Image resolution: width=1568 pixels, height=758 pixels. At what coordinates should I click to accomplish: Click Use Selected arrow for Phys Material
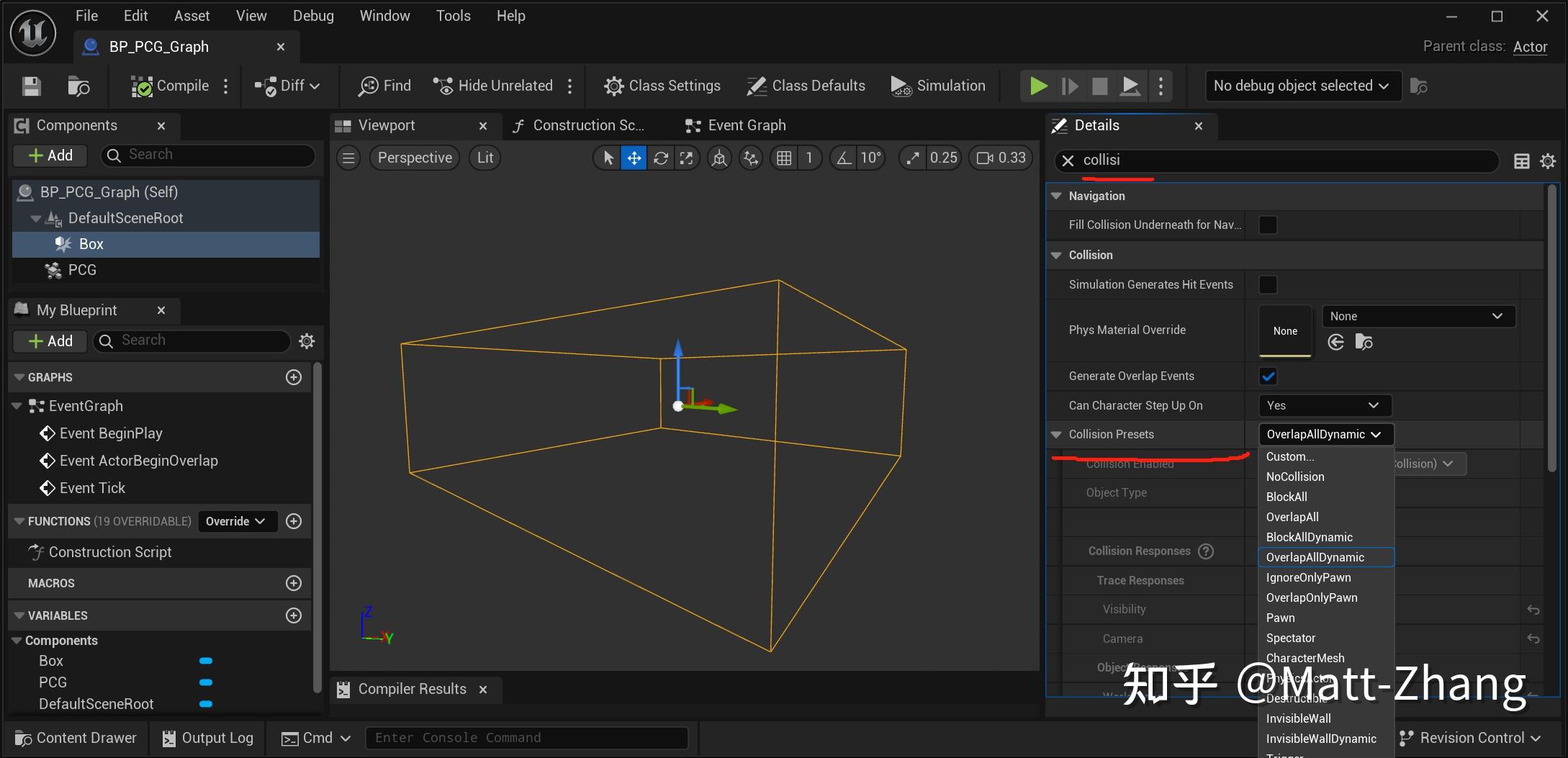point(1336,343)
